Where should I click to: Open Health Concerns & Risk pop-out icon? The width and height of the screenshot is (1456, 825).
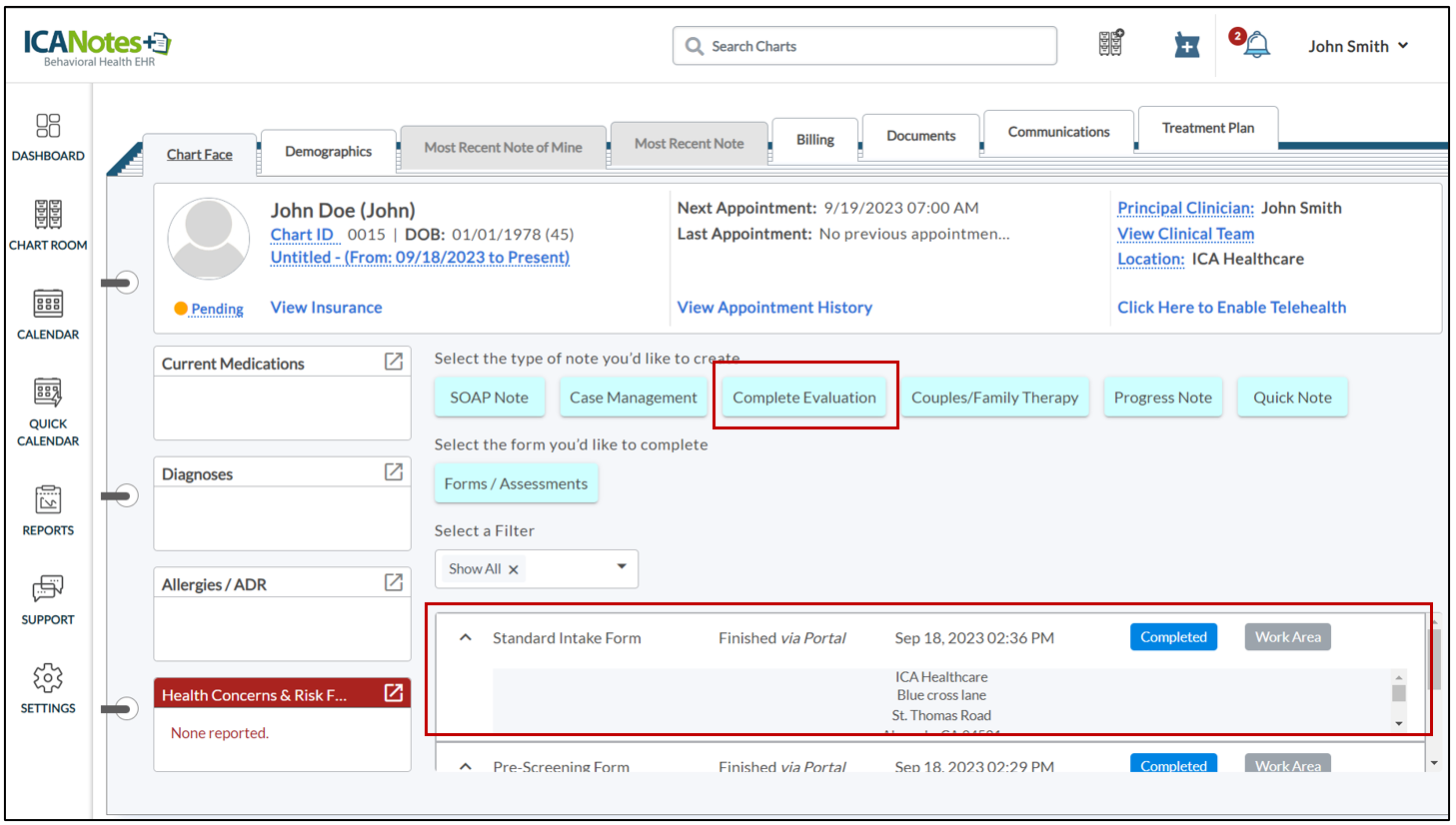394,693
